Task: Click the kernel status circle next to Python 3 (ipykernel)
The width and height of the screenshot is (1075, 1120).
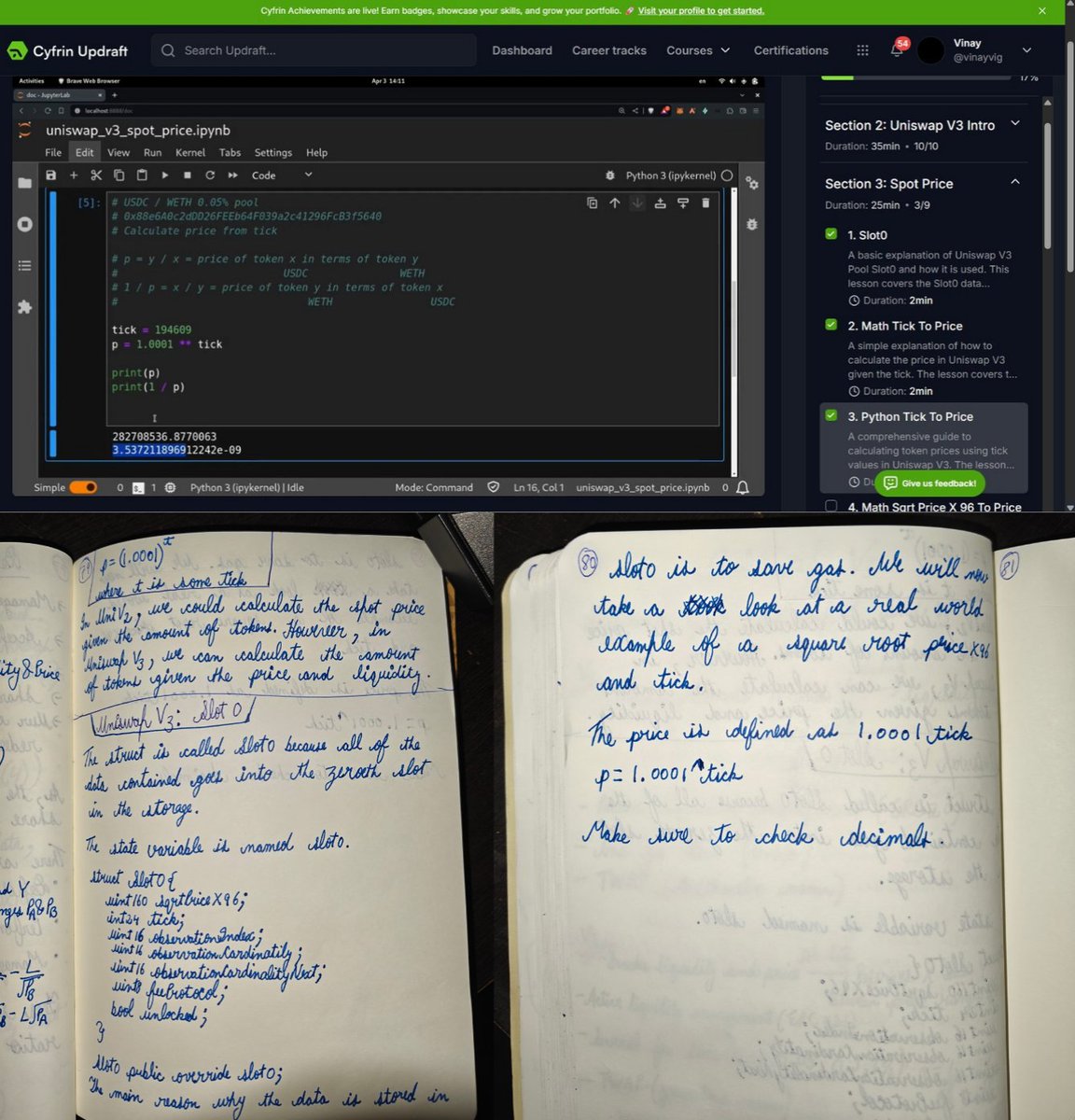Action: (727, 175)
